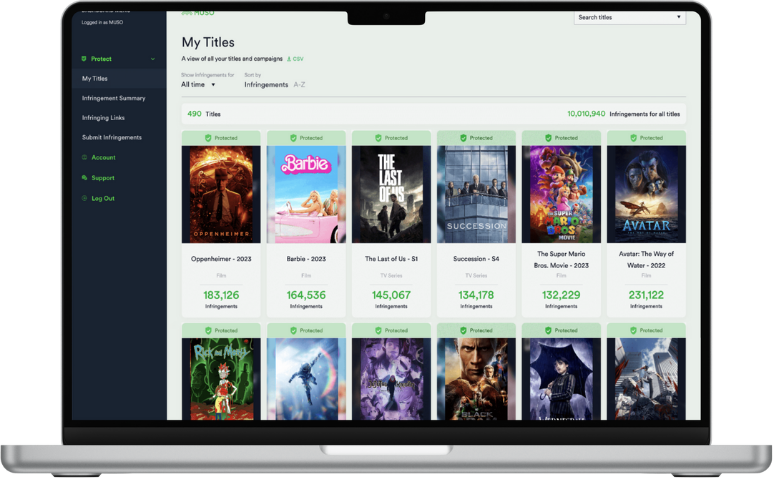Image resolution: width=773 pixels, height=478 pixels.
Task: Click the 231,122 infringements figure
Action: coord(646,295)
